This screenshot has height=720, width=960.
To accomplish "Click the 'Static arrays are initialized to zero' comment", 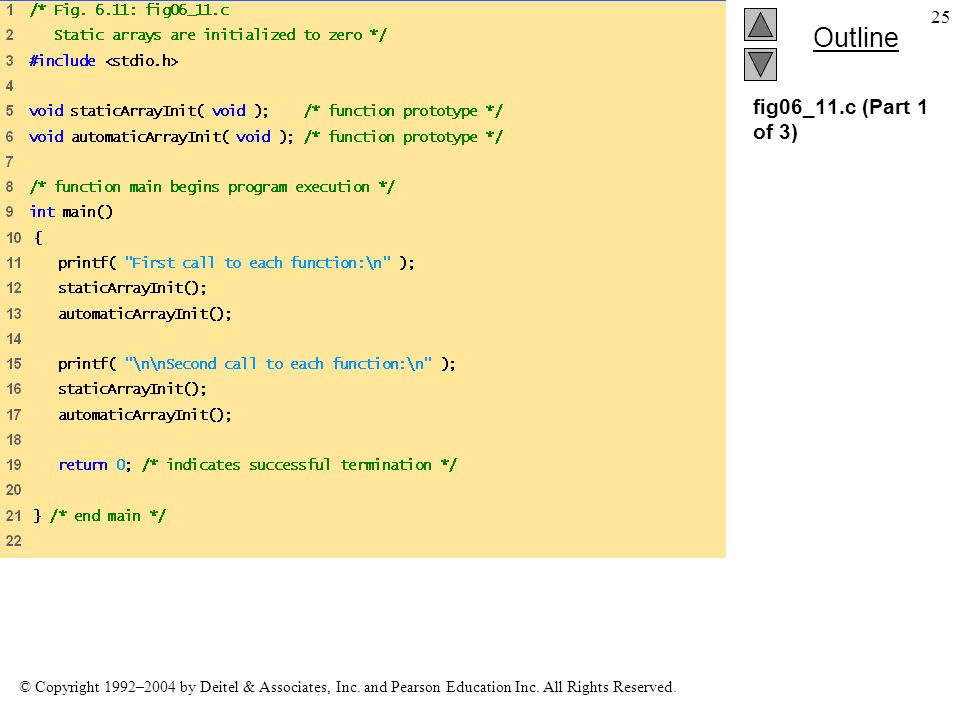I will [x=220, y=35].
